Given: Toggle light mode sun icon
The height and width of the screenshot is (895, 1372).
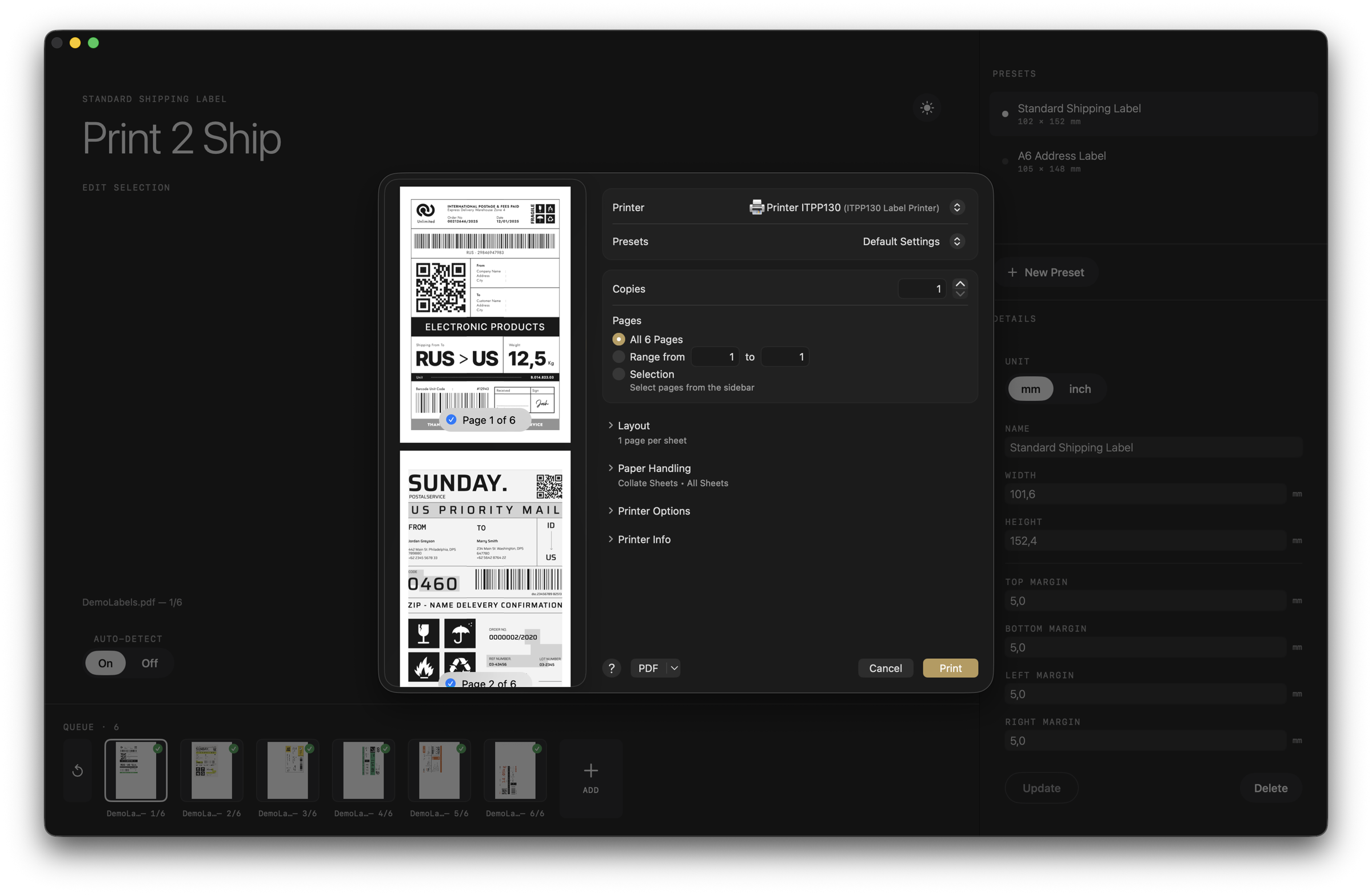Looking at the screenshot, I should 927,108.
